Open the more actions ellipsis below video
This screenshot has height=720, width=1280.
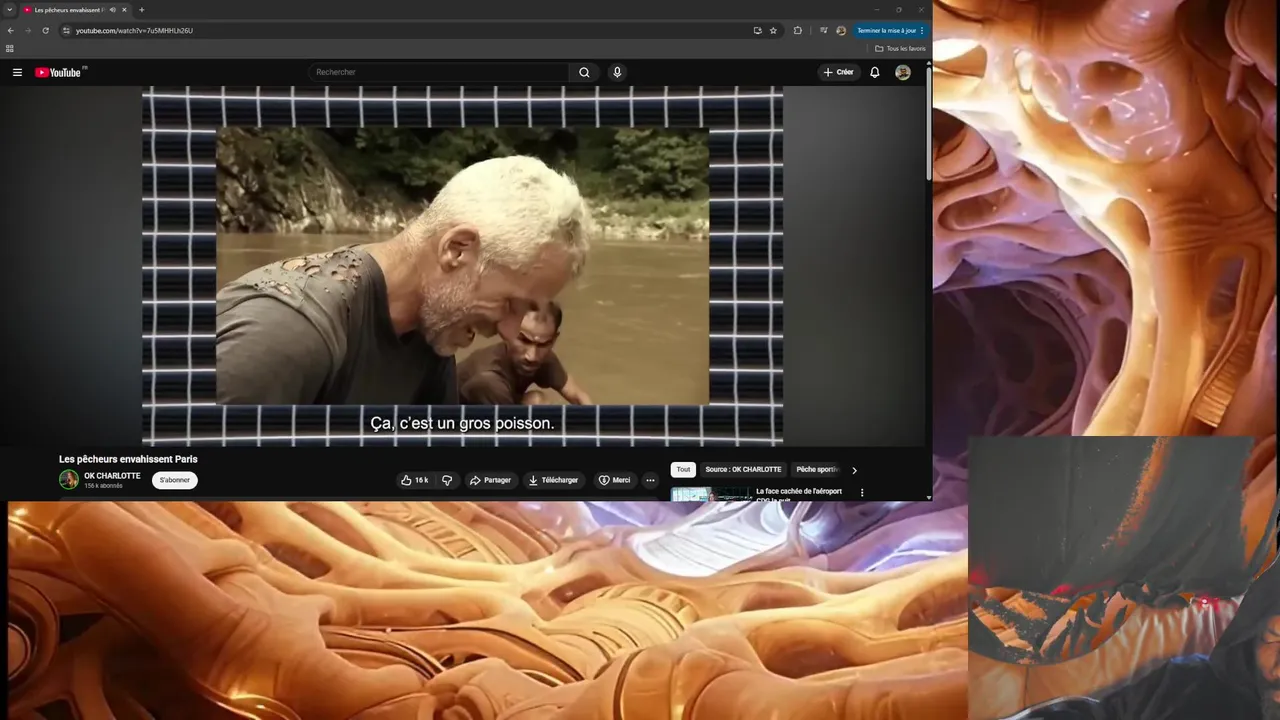[x=650, y=480]
